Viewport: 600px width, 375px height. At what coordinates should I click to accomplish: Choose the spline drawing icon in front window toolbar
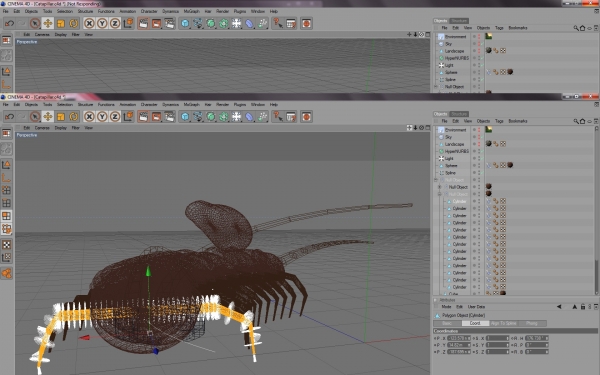197,117
